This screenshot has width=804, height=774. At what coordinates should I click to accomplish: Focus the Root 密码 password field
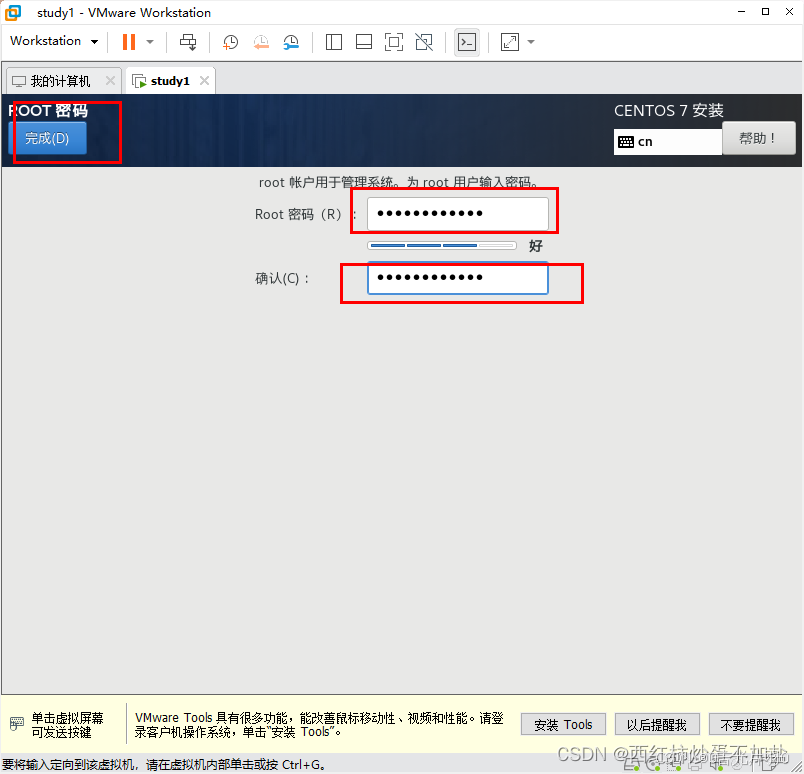tap(458, 213)
